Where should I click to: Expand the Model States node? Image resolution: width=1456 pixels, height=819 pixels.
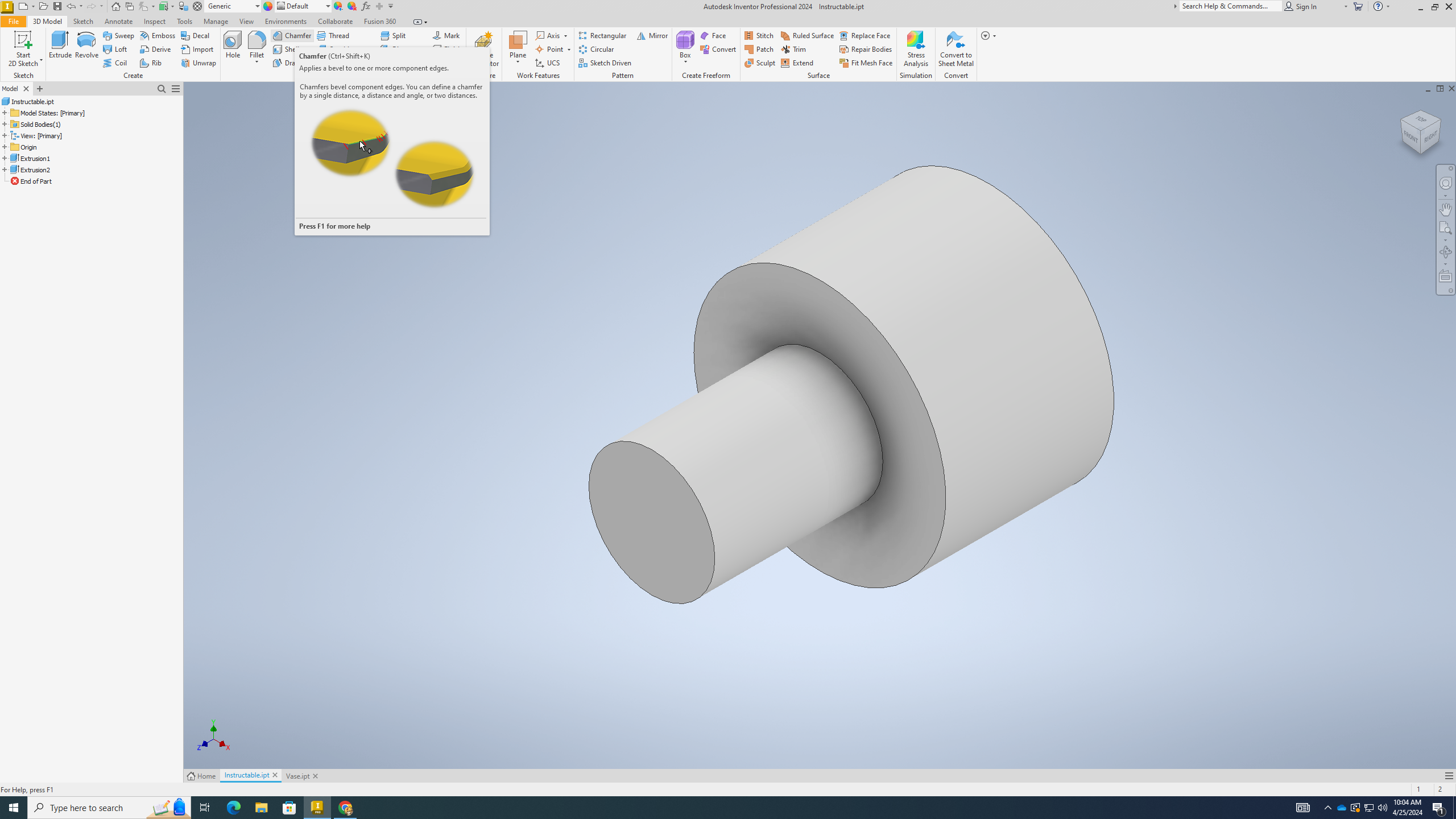click(x=5, y=113)
